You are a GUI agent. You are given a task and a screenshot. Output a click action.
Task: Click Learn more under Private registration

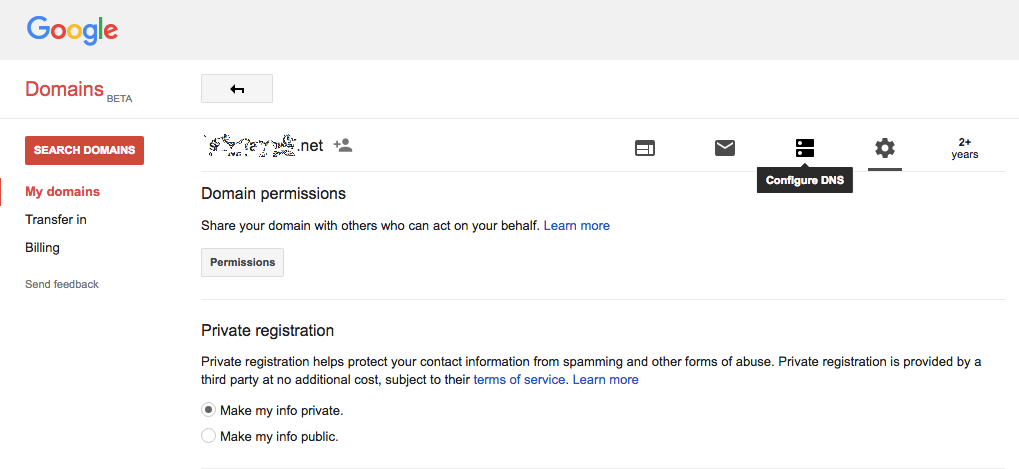click(x=606, y=379)
